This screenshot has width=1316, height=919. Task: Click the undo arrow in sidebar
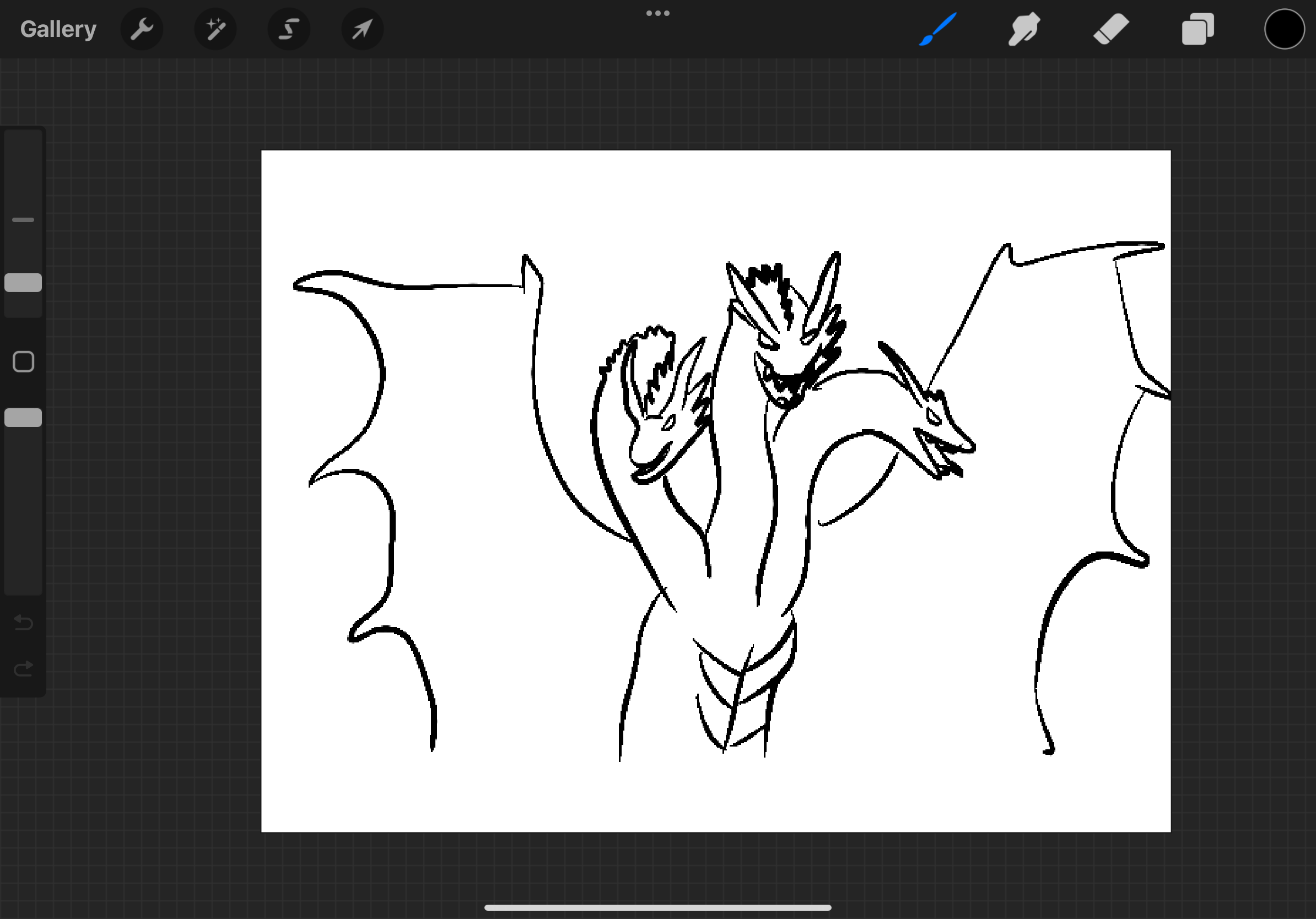[24, 622]
